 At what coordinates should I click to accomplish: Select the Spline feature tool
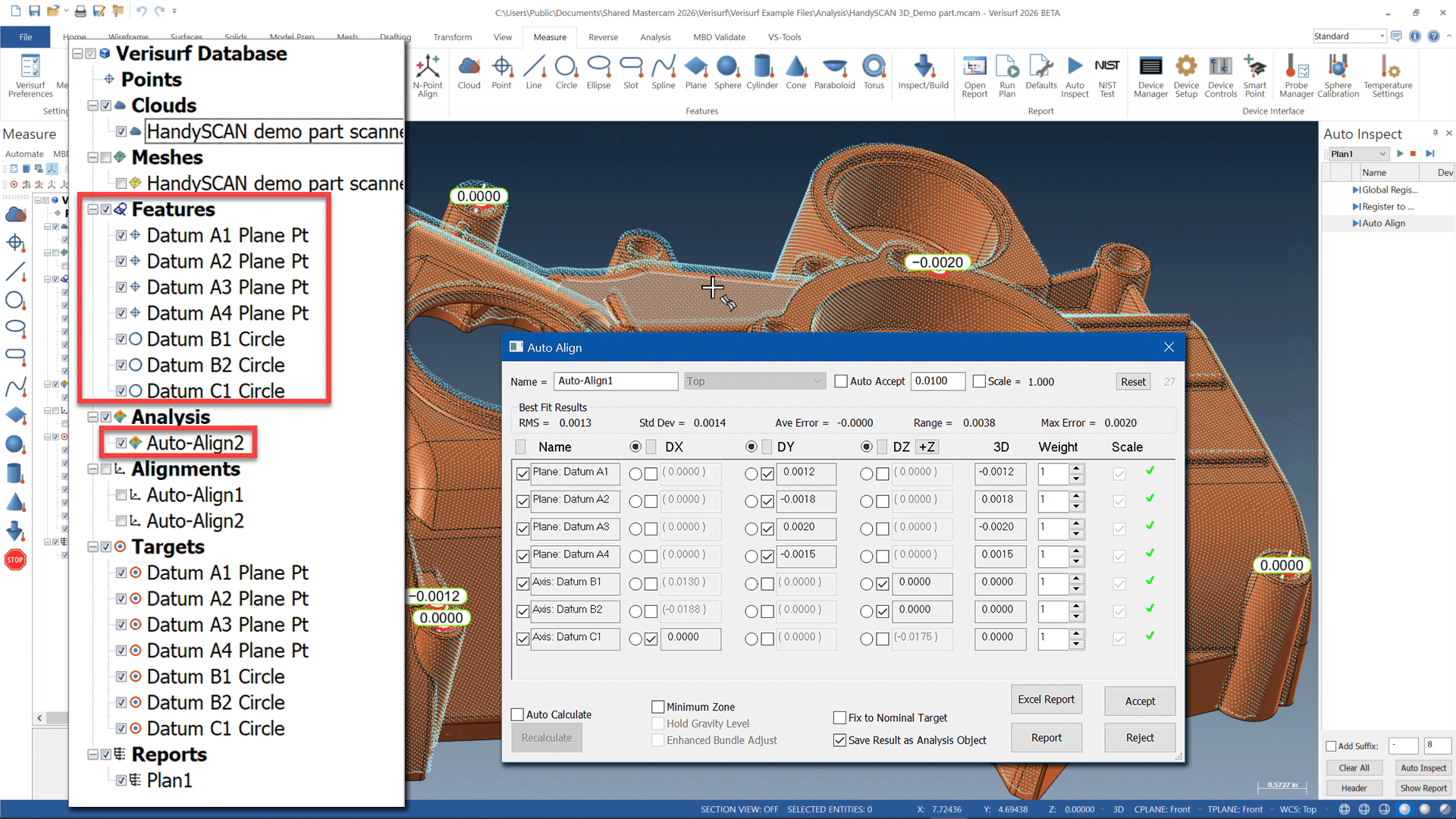663,73
